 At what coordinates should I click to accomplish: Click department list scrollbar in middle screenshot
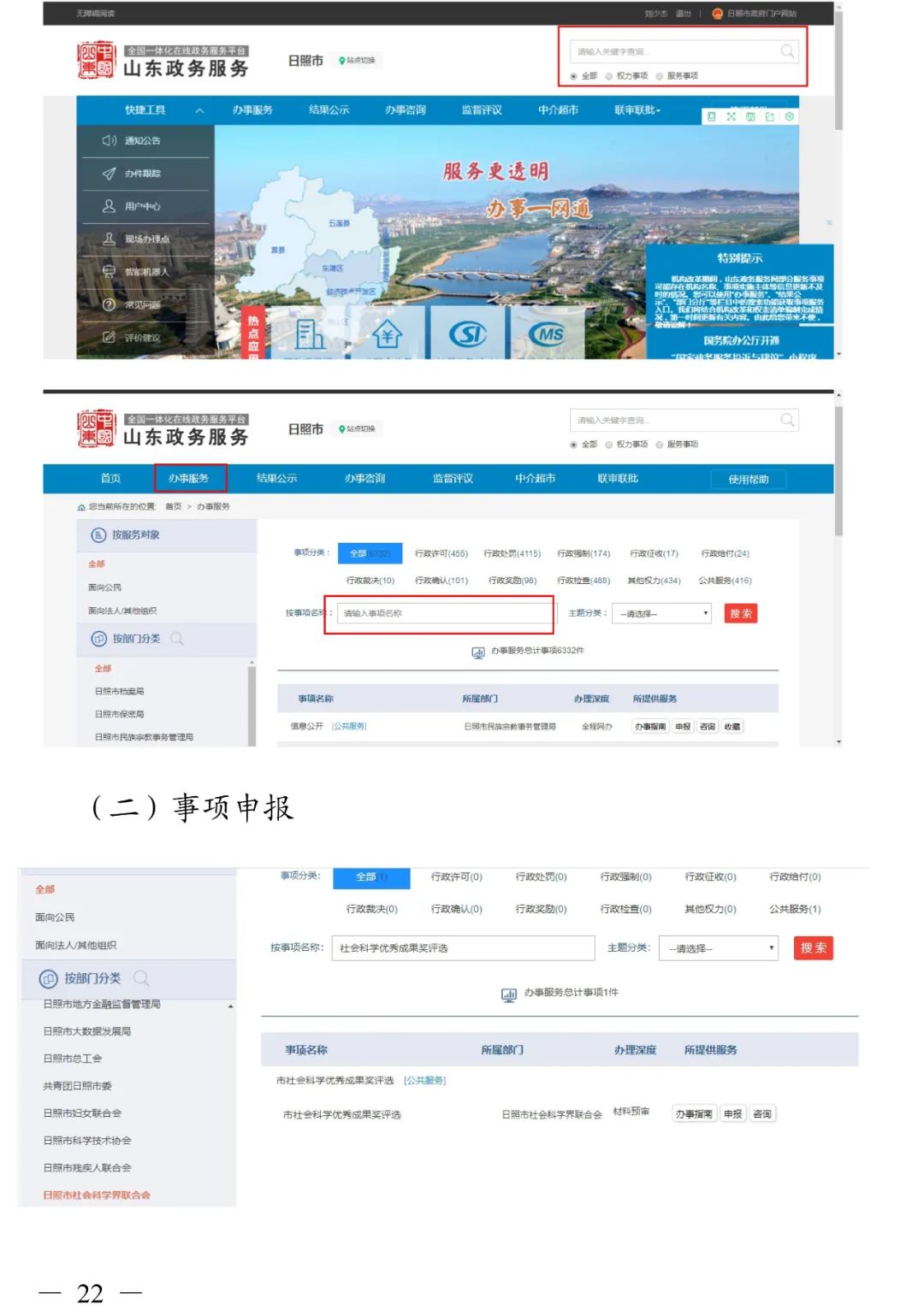[252, 705]
